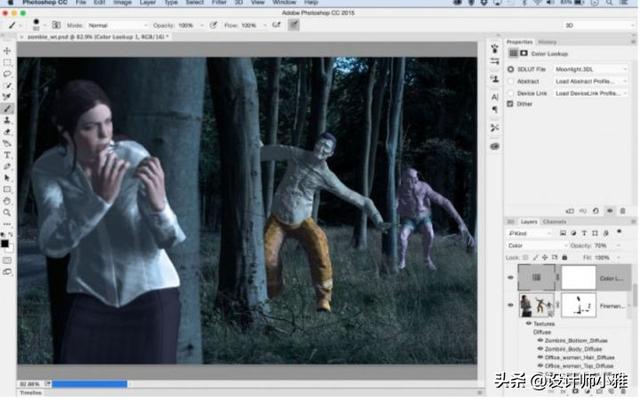The image size is (640, 401).
Task: Select the Abstract radio button
Action: click(511, 81)
